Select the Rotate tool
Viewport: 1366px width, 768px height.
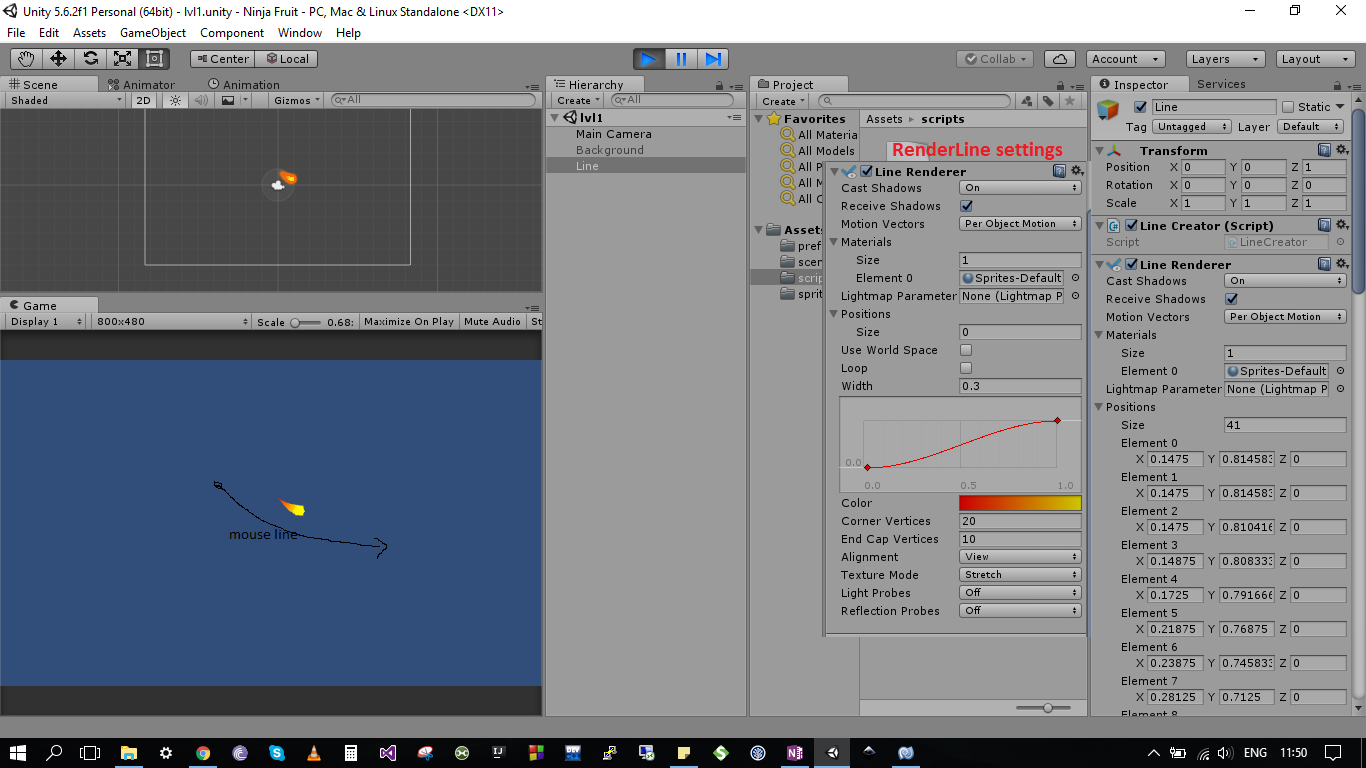tap(91, 59)
